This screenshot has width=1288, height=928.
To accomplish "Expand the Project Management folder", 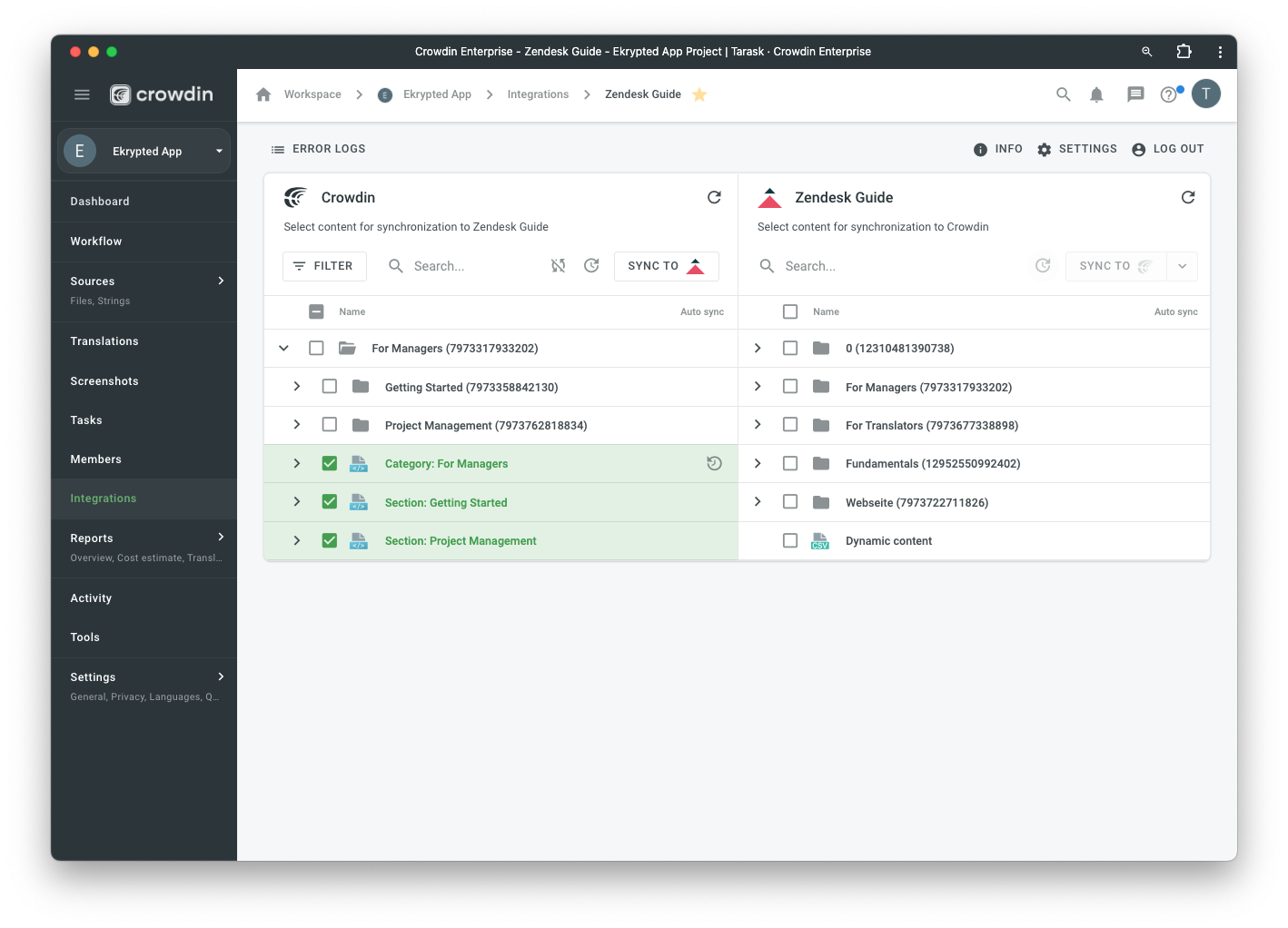I will tap(297, 425).
